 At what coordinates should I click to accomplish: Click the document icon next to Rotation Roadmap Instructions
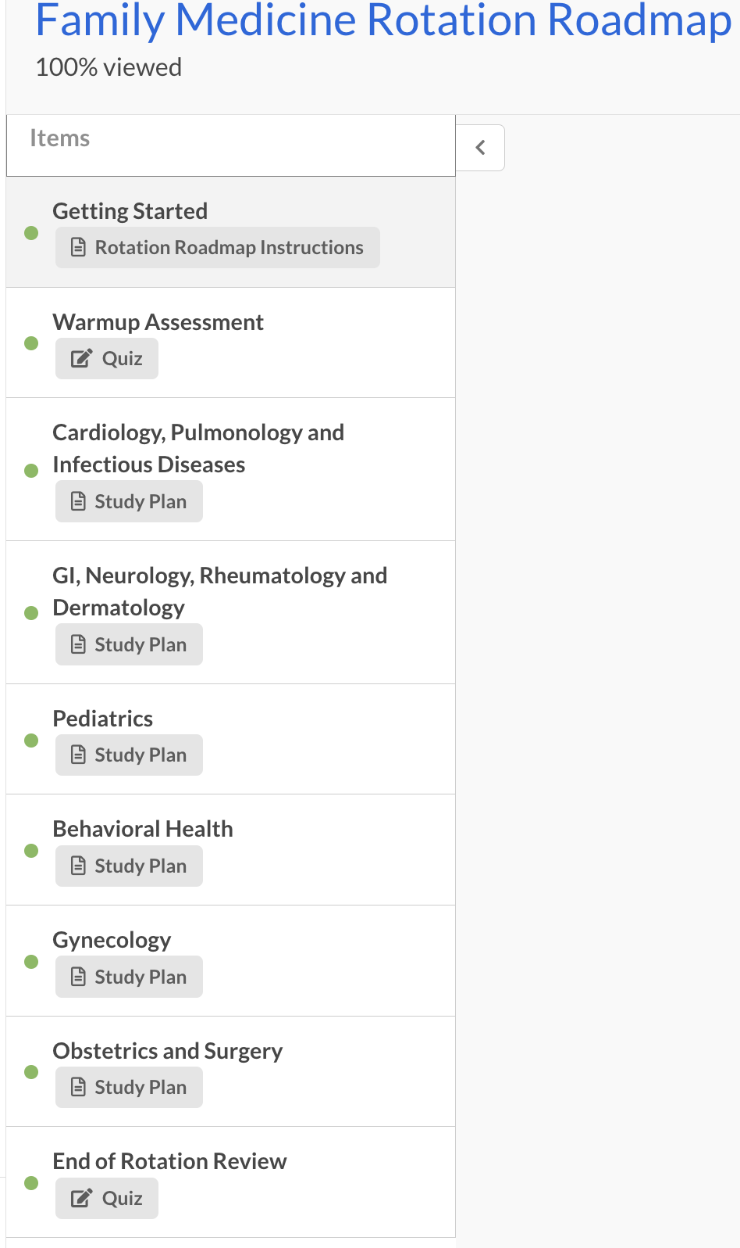pos(78,247)
